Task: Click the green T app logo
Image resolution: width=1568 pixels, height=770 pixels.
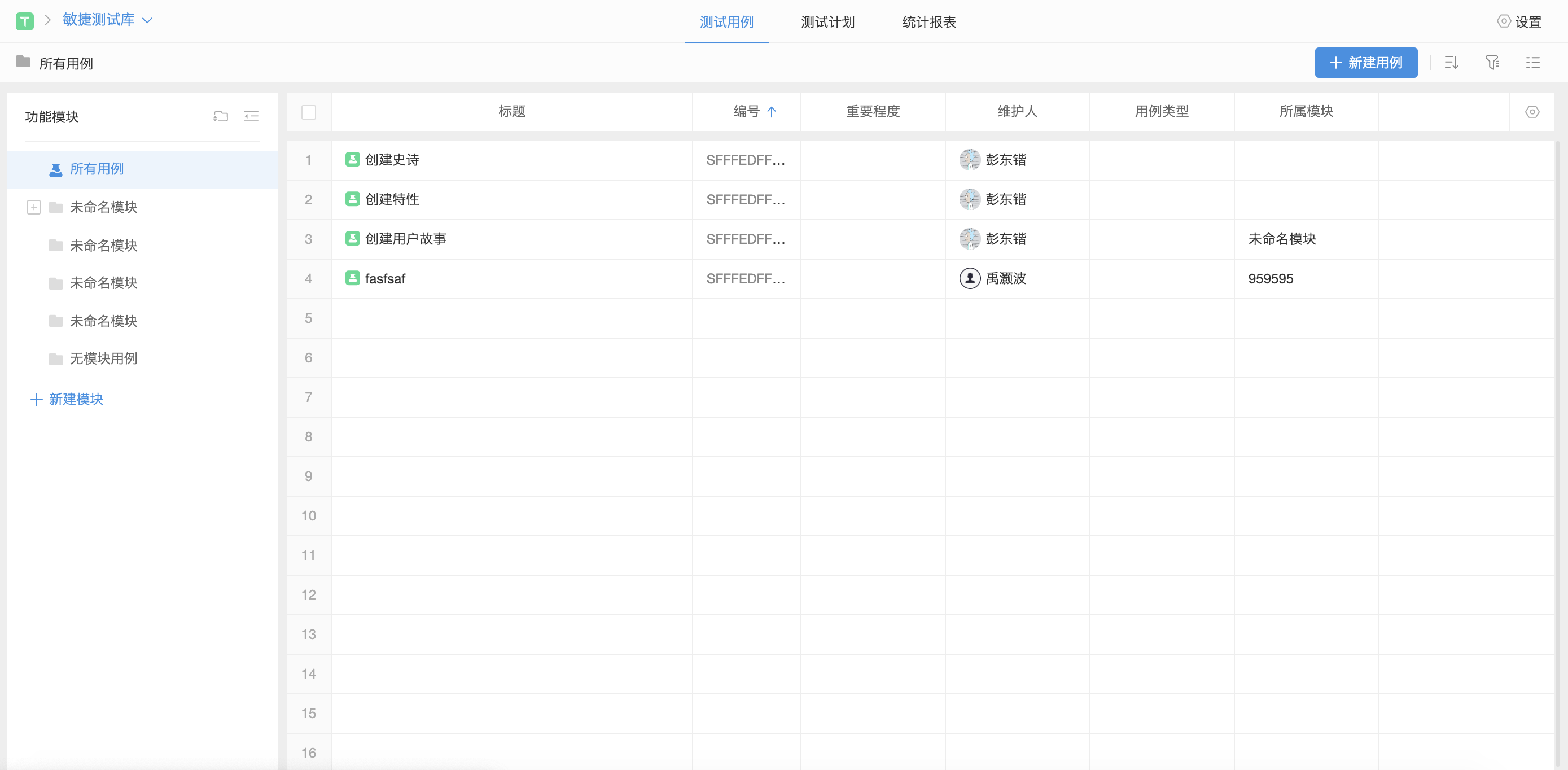Action: (x=24, y=21)
